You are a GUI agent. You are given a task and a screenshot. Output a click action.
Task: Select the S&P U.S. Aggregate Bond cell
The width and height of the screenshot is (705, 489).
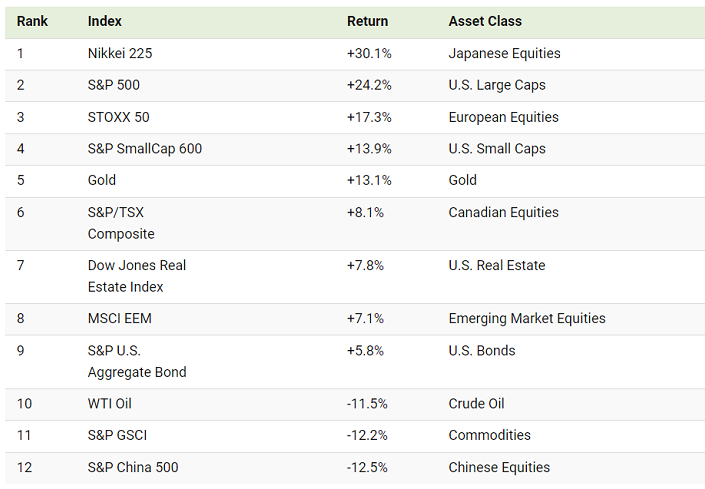137,361
